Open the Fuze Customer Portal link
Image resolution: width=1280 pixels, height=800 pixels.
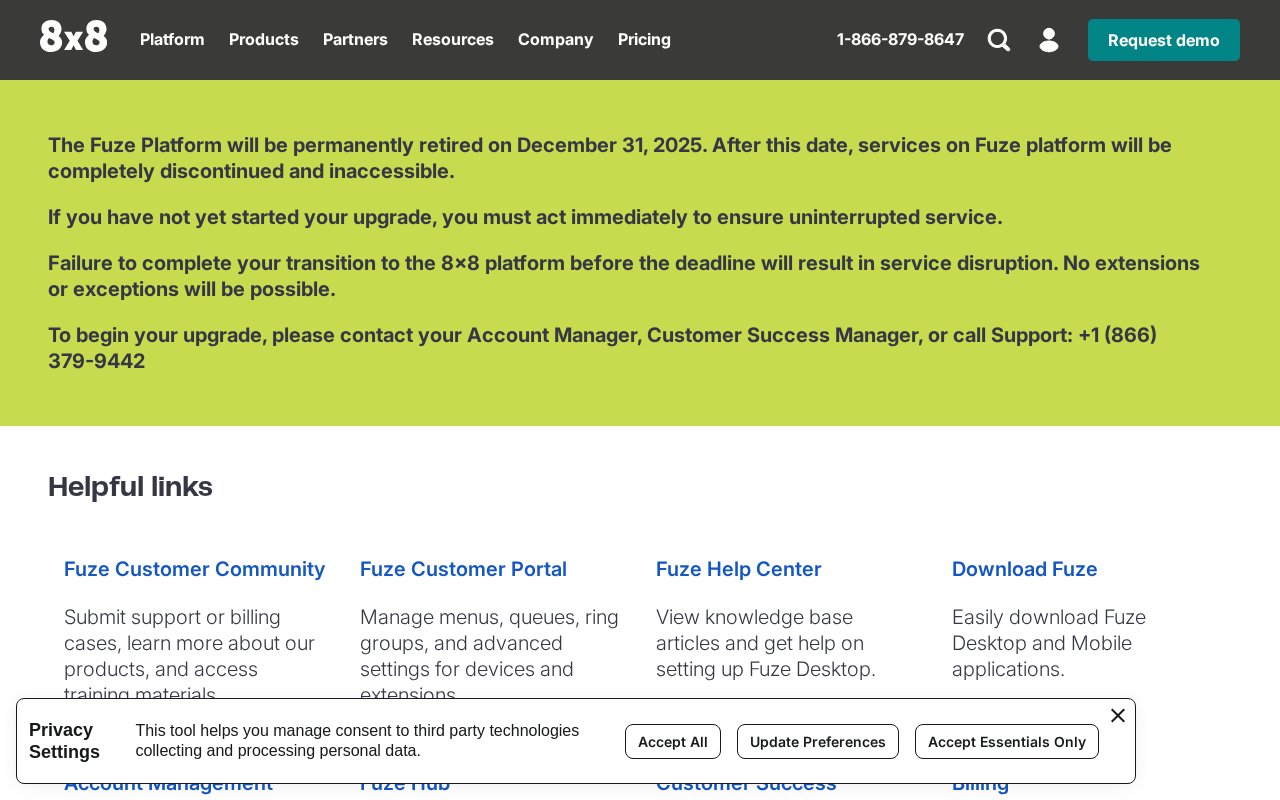[463, 569]
